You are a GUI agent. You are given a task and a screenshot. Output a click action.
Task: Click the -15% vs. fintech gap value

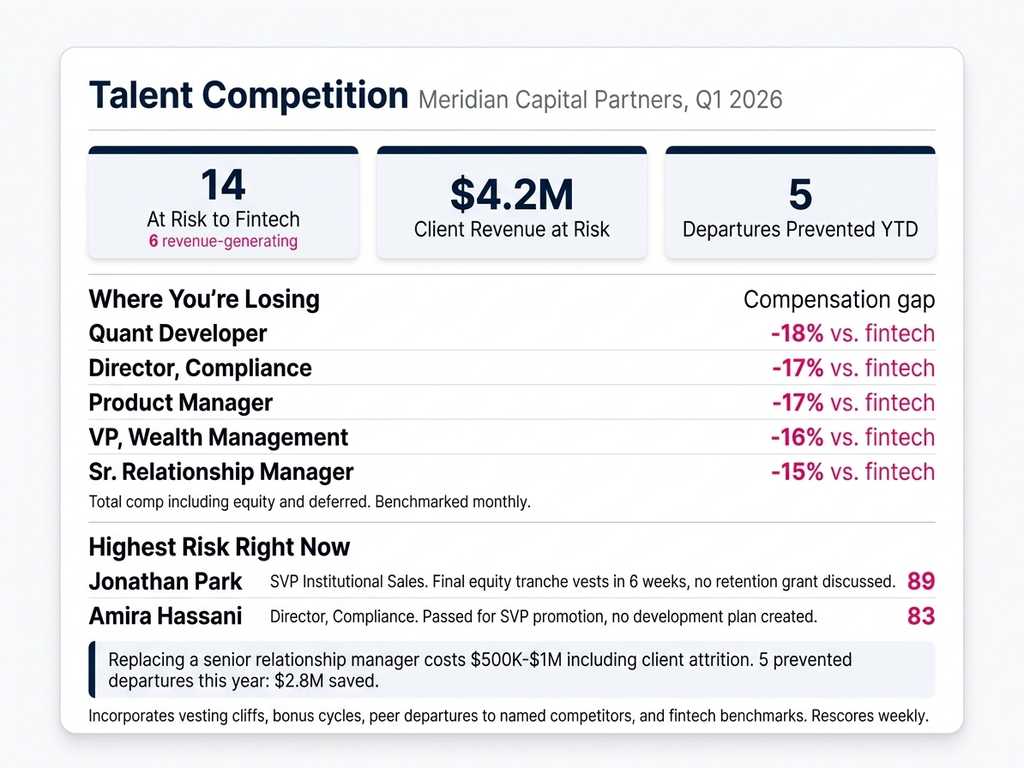(852, 472)
